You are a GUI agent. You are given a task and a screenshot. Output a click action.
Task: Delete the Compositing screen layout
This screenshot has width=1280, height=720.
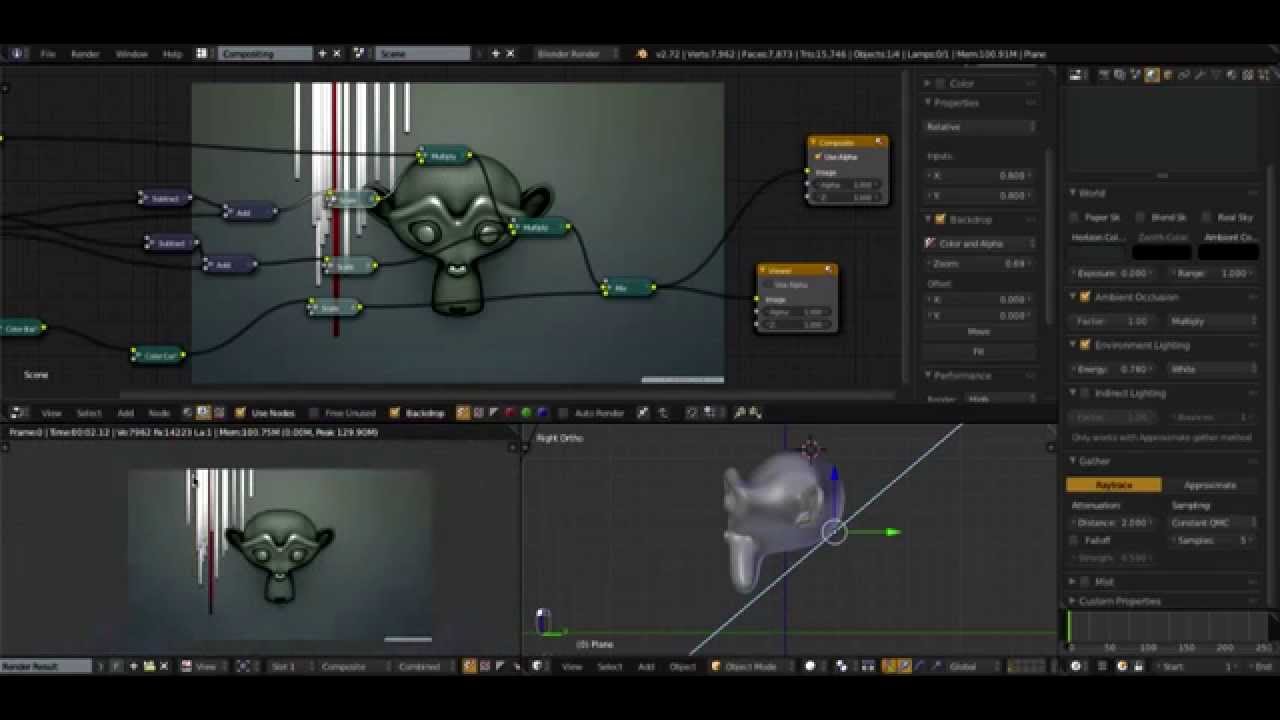(337, 53)
